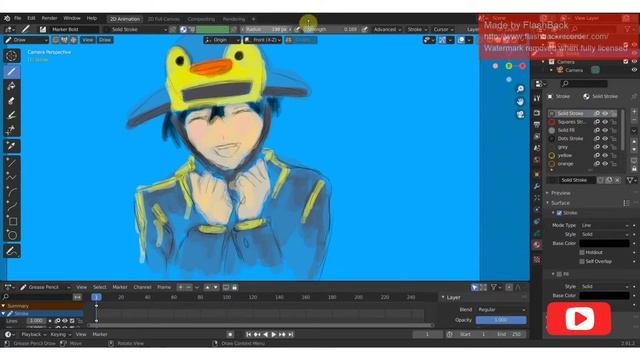The image size is (640, 360).
Task: Enable the Holdout checkbox
Action: point(582,253)
